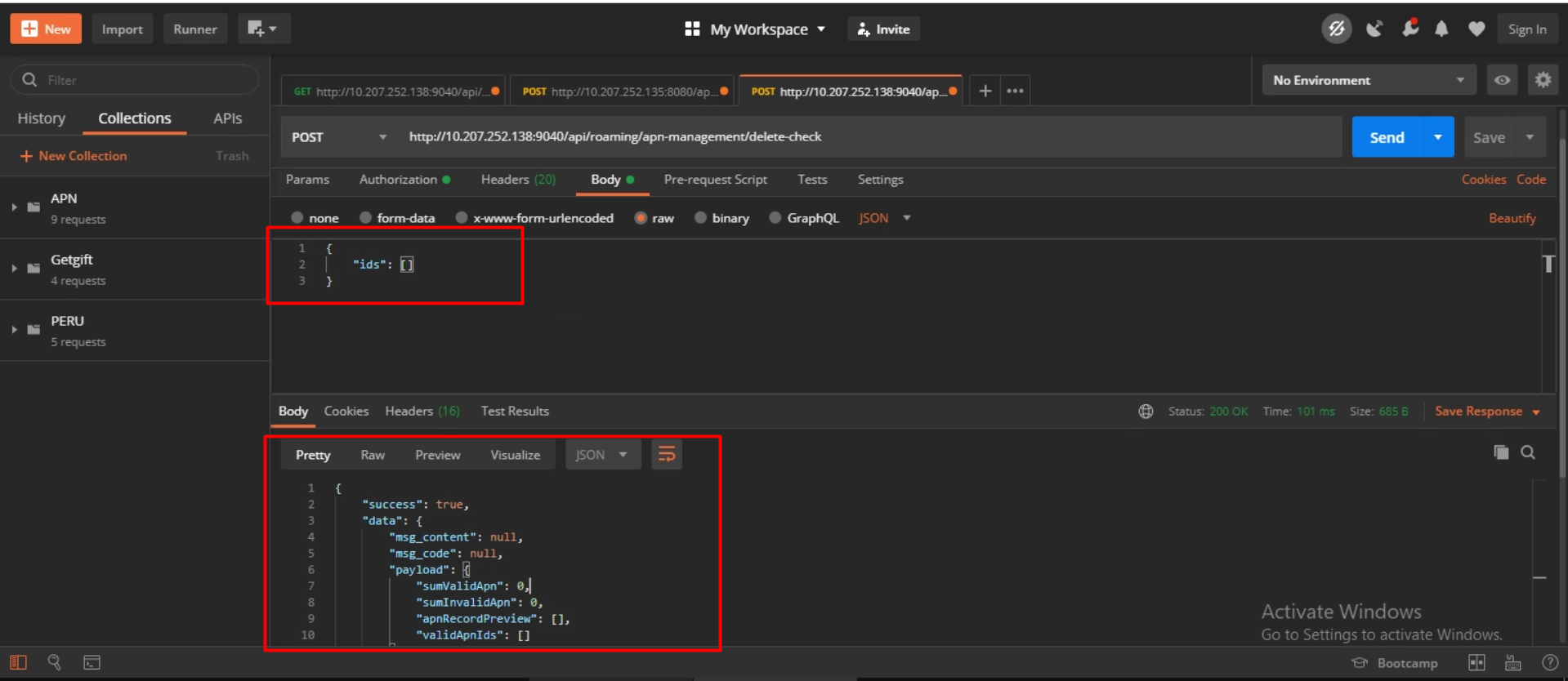
Task: Open the POST method dropdown
Action: point(338,137)
